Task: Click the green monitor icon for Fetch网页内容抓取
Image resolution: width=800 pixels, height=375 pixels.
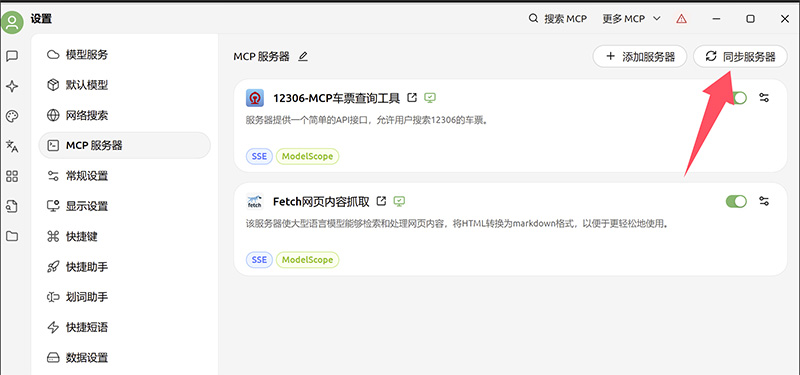Action: pyautogui.click(x=399, y=201)
